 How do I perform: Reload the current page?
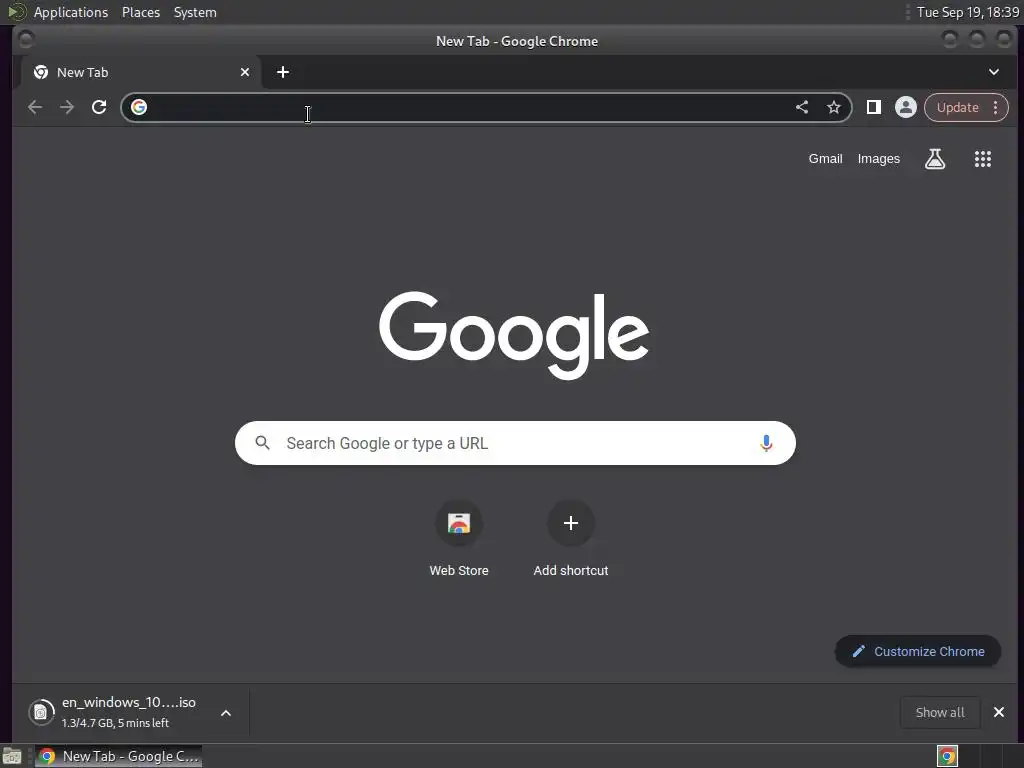99,107
